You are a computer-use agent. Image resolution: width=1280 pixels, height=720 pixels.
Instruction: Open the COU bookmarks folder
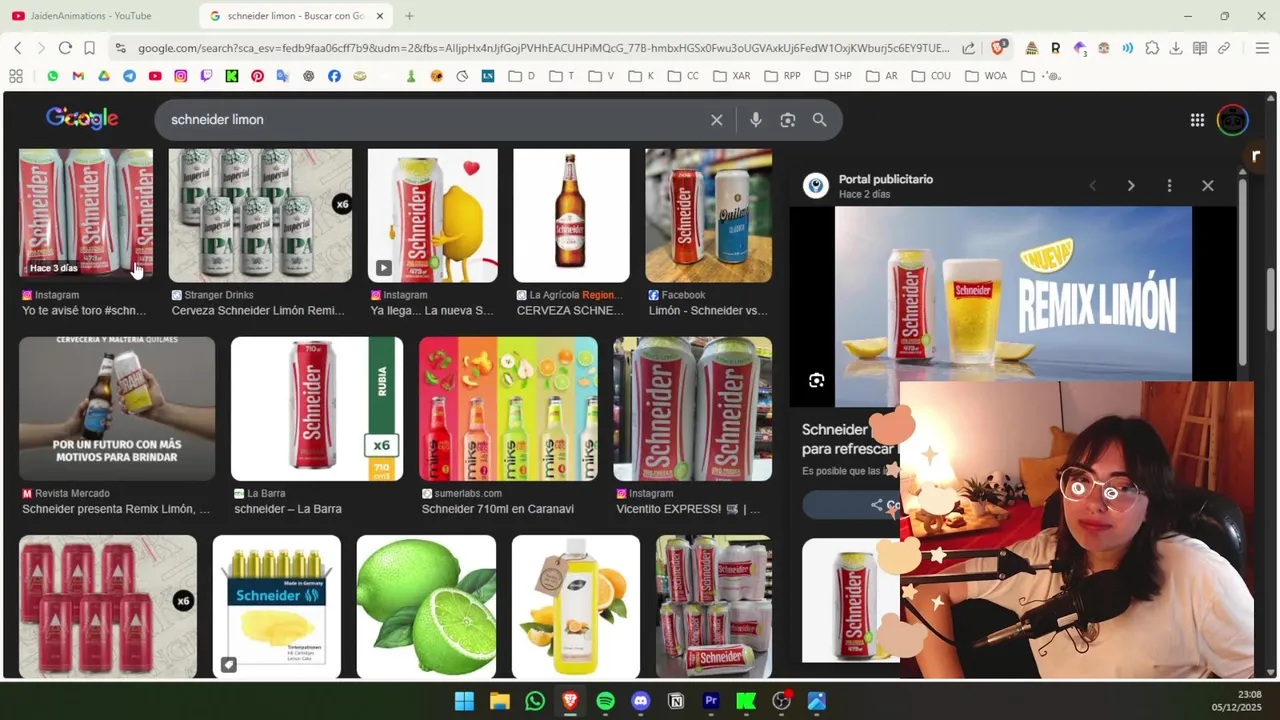tap(930, 76)
